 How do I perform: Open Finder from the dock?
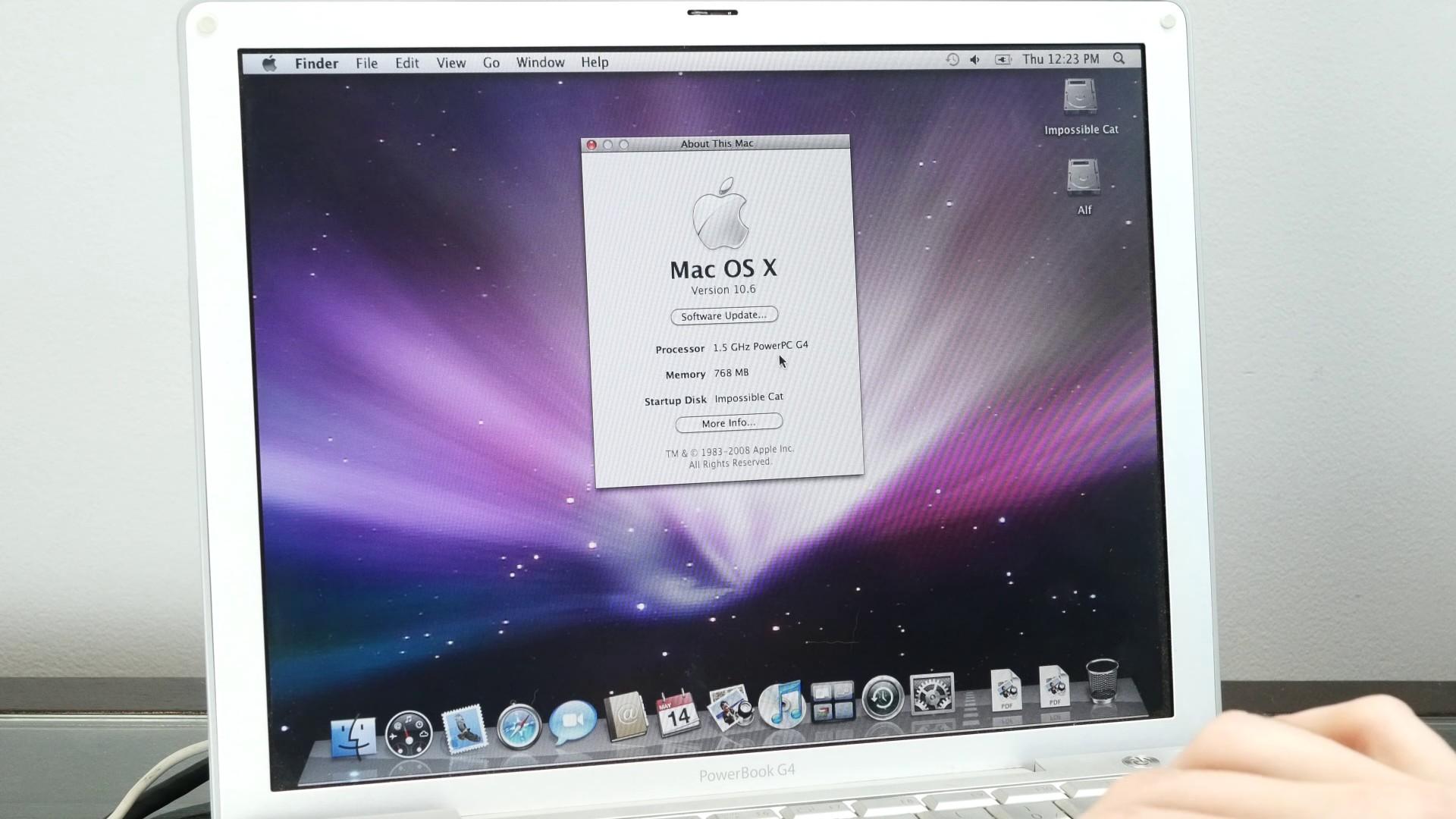353,736
